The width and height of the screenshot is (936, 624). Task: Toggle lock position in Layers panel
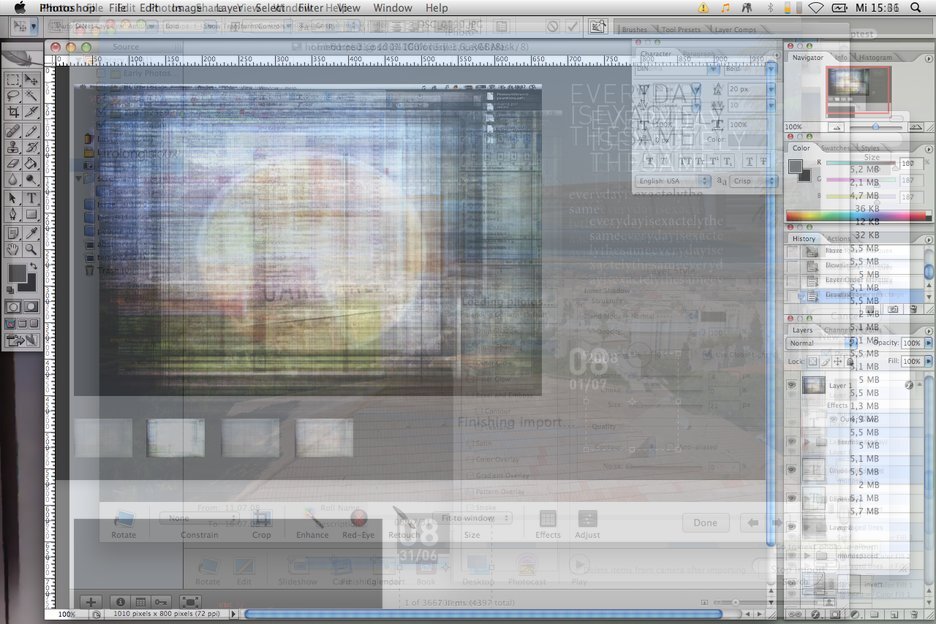tap(838, 361)
